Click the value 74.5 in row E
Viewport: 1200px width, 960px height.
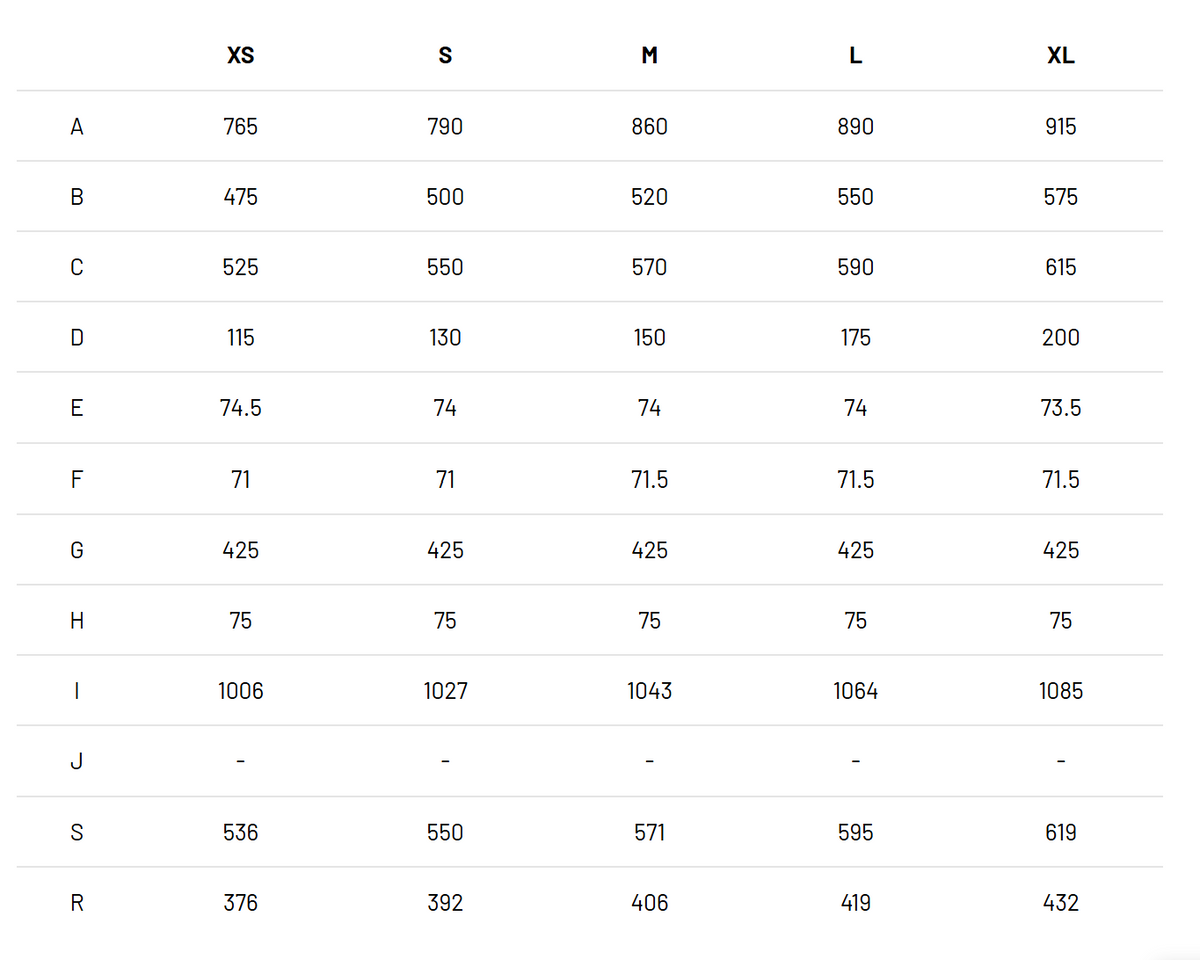tap(241, 408)
